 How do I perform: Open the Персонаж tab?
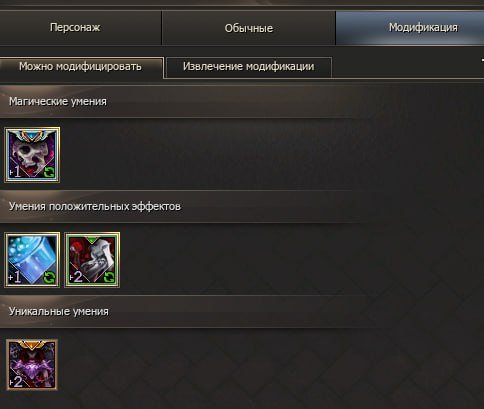coord(75,28)
